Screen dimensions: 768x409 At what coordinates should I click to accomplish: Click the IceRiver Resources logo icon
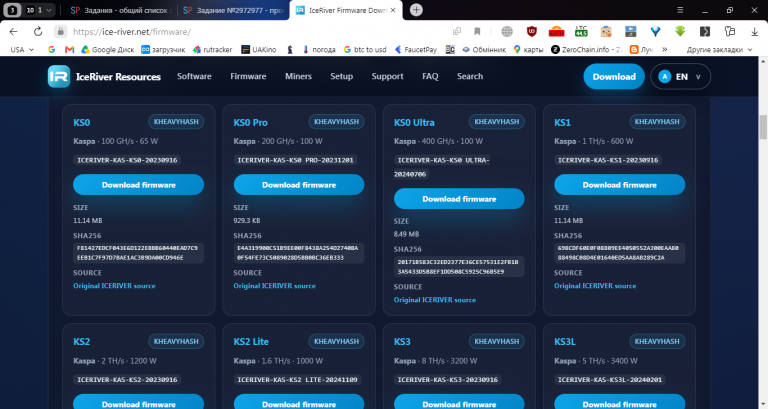(x=59, y=76)
